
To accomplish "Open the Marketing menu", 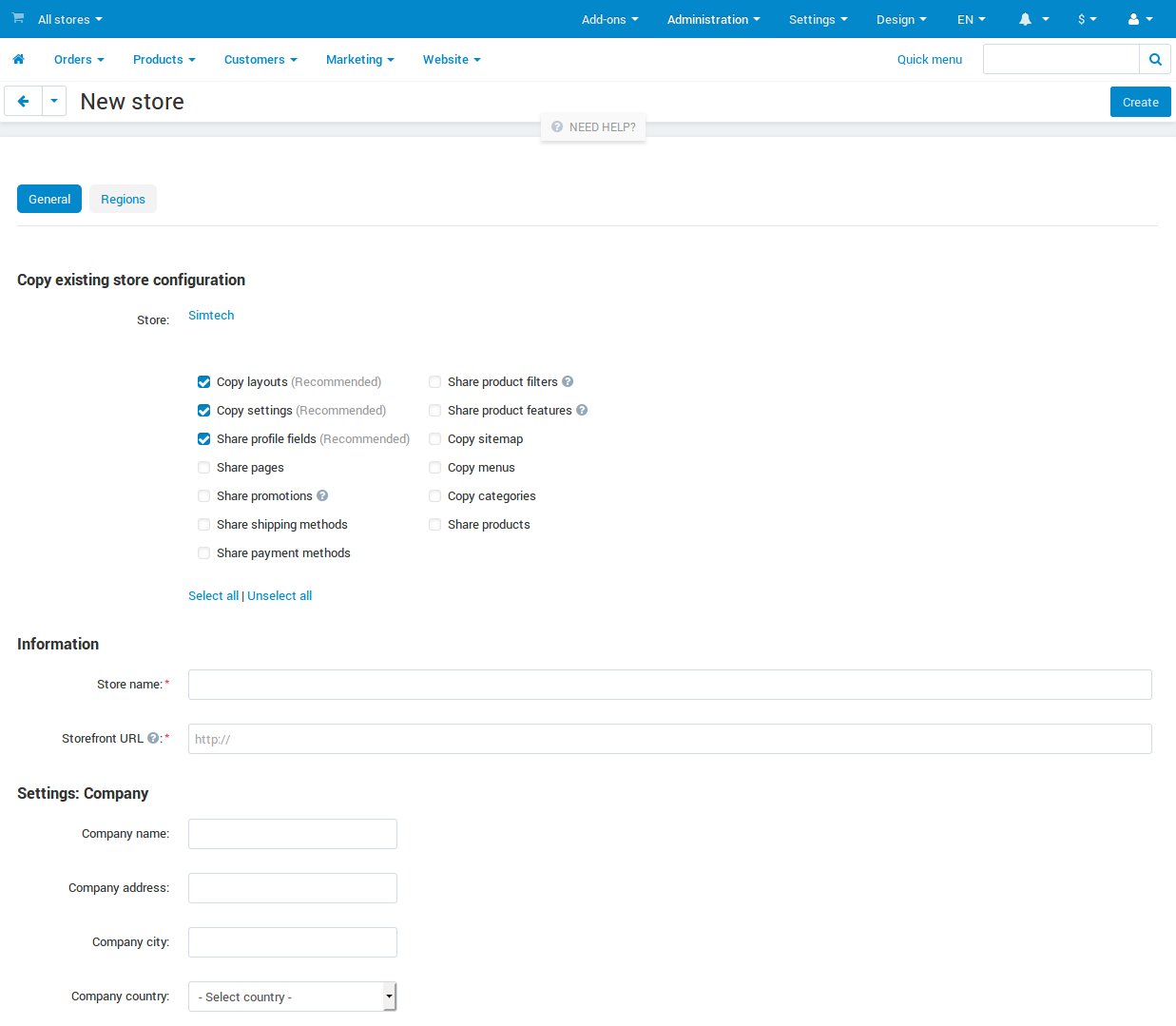I will click(360, 59).
